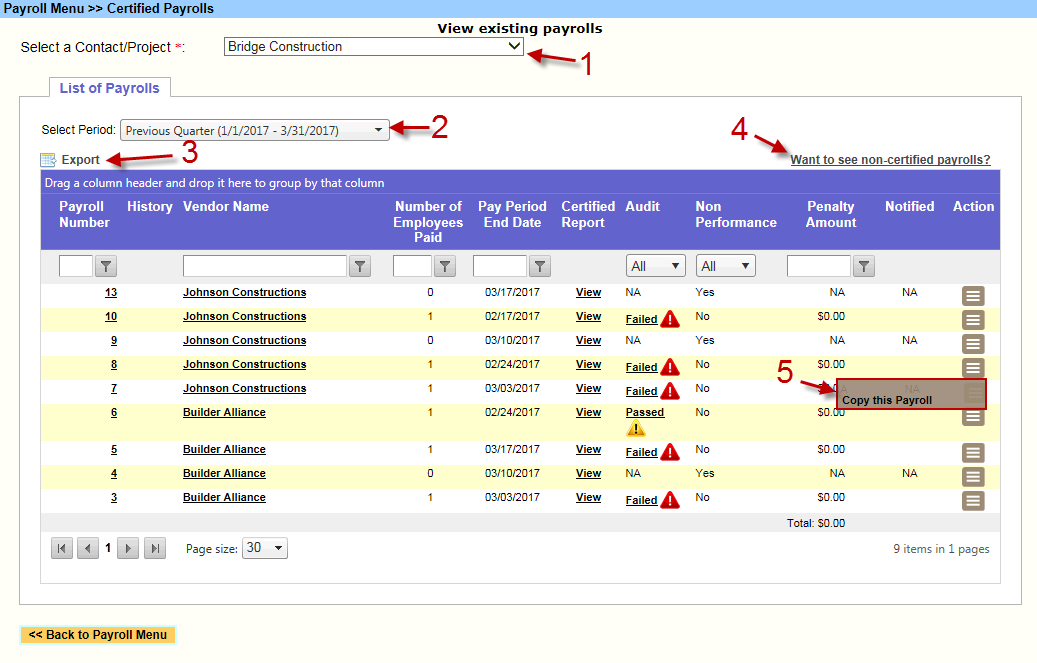
Task: Open action menu icon for payroll 3
Action: (x=973, y=500)
